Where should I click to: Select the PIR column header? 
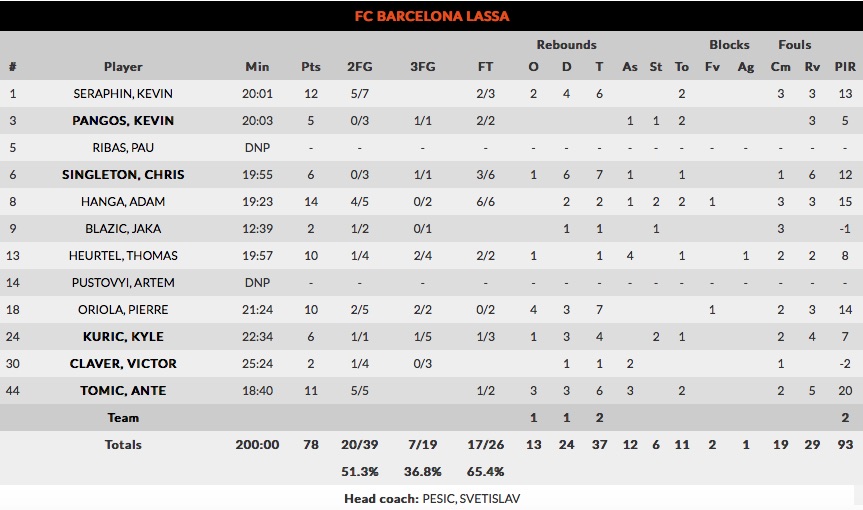[x=845, y=67]
